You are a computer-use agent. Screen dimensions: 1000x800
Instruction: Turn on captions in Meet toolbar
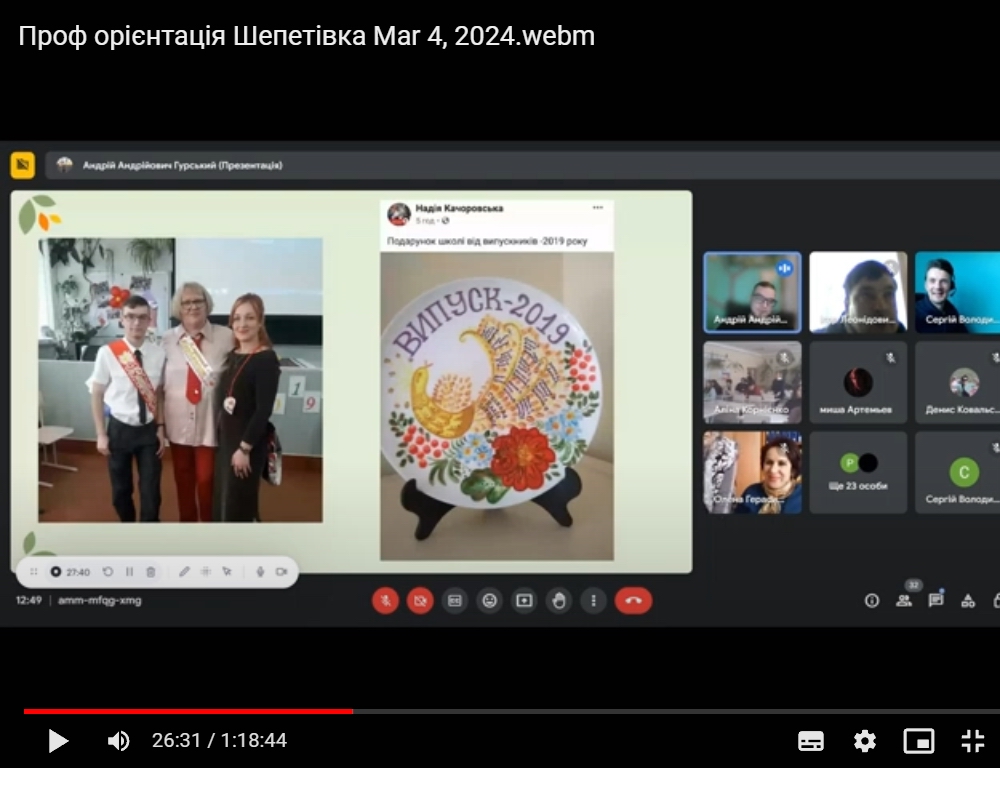click(x=455, y=600)
